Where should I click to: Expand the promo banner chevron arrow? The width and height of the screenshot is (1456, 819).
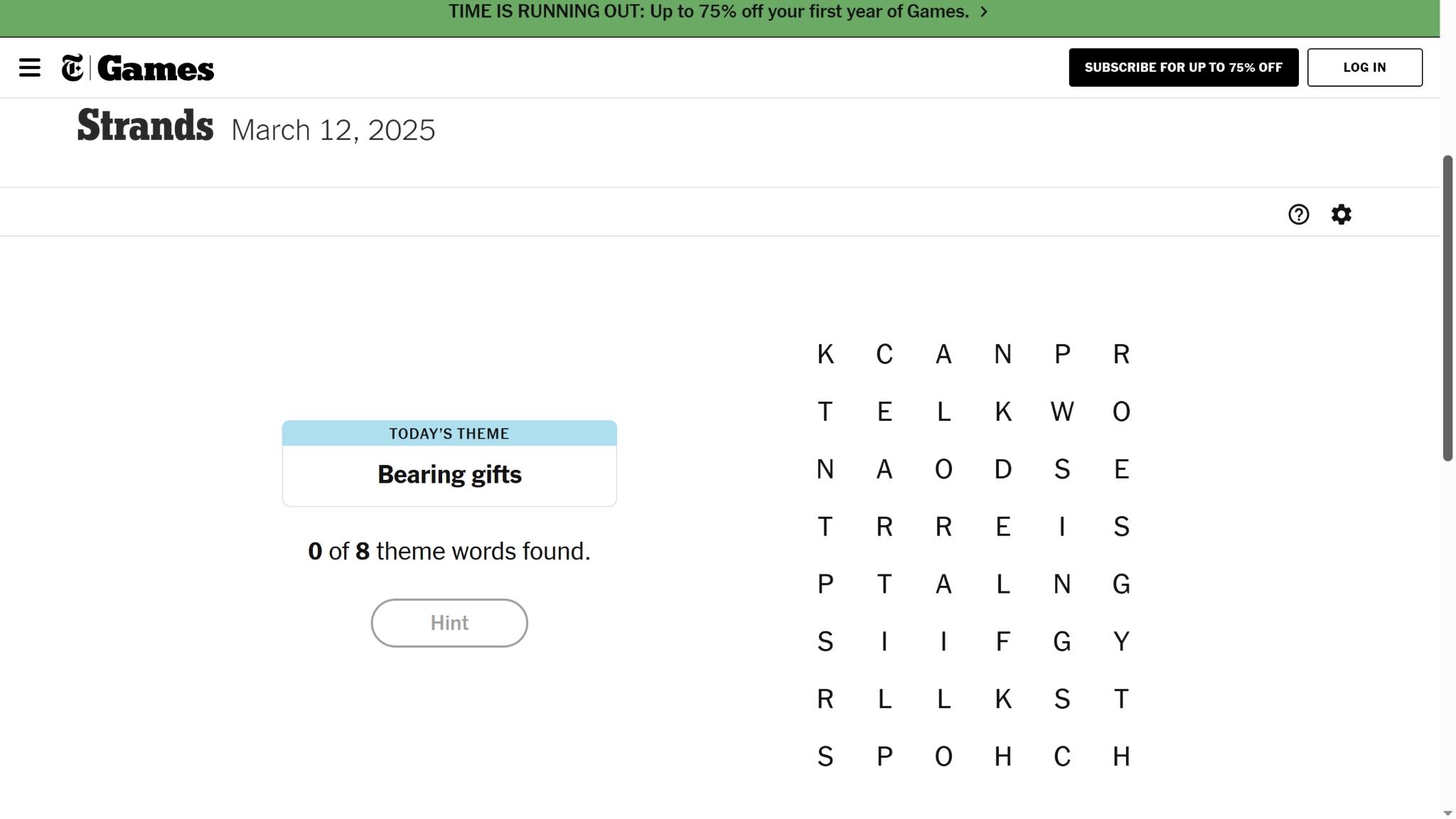985,12
